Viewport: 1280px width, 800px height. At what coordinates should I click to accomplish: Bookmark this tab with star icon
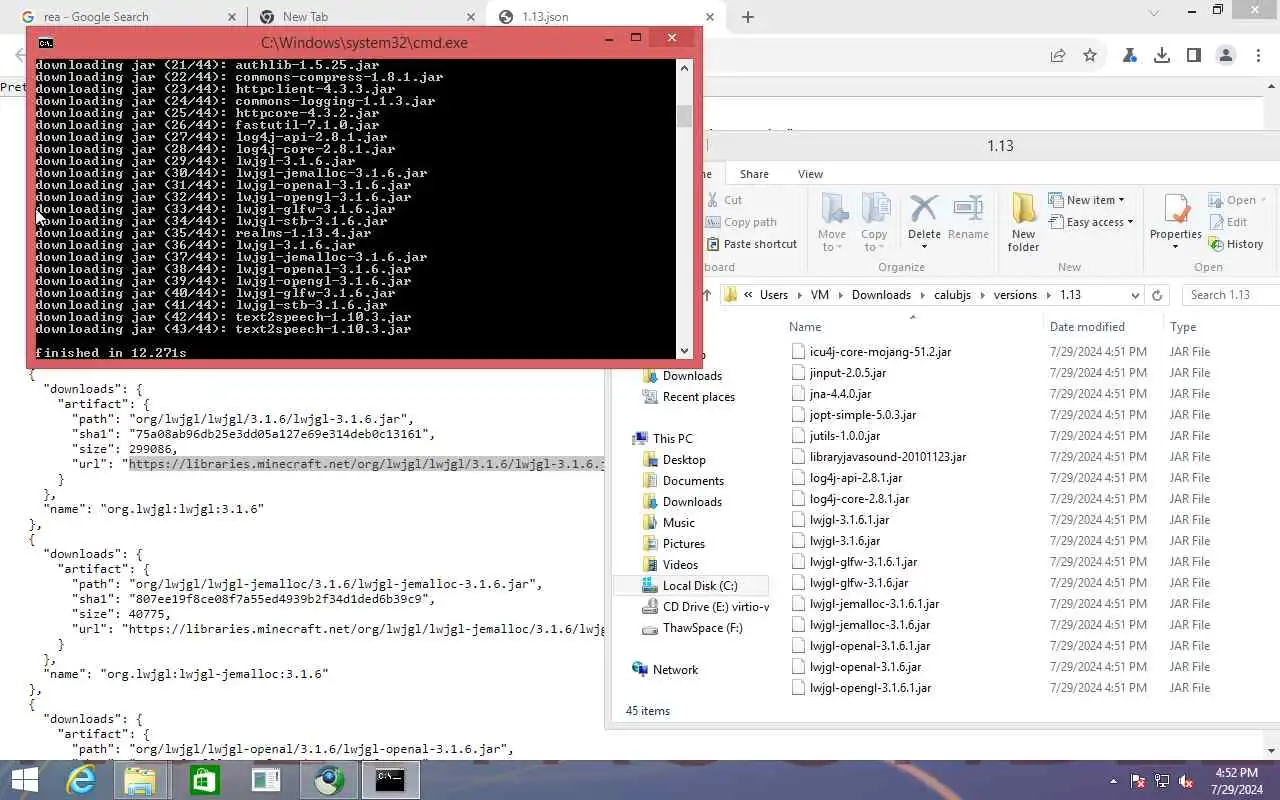tap(1090, 56)
